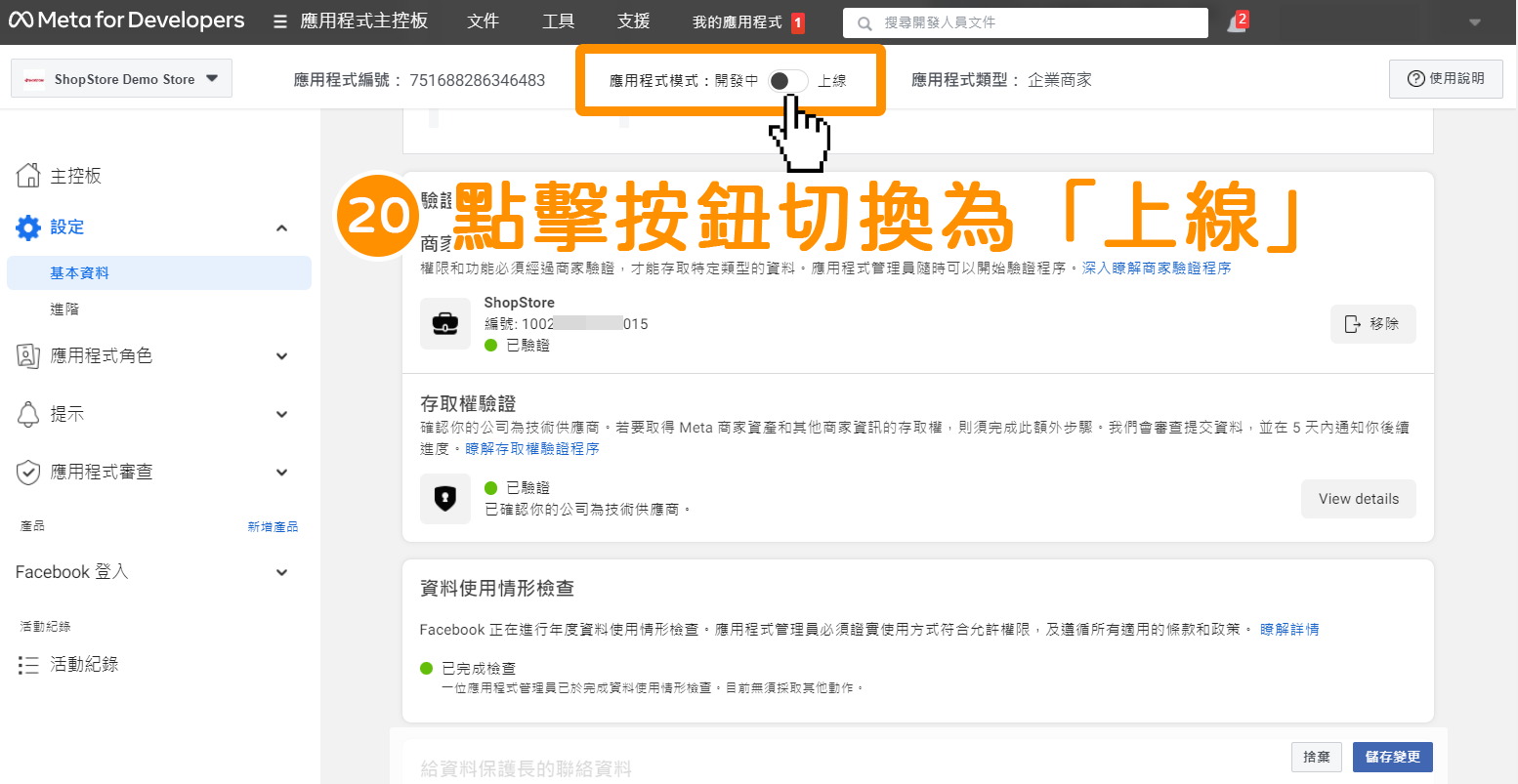Click the notification bell icon
Screen dimensions: 1518x784
tap(1236, 22)
